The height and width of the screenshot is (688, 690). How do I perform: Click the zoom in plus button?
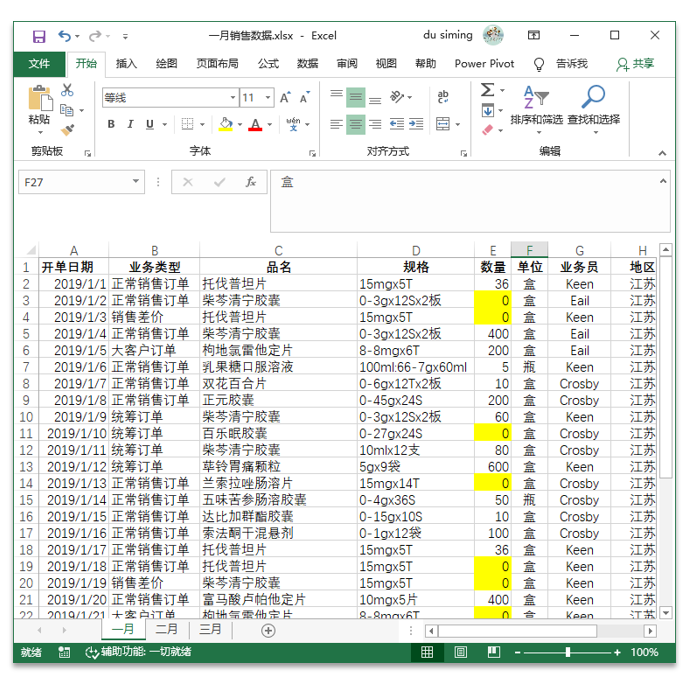[x=617, y=652]
